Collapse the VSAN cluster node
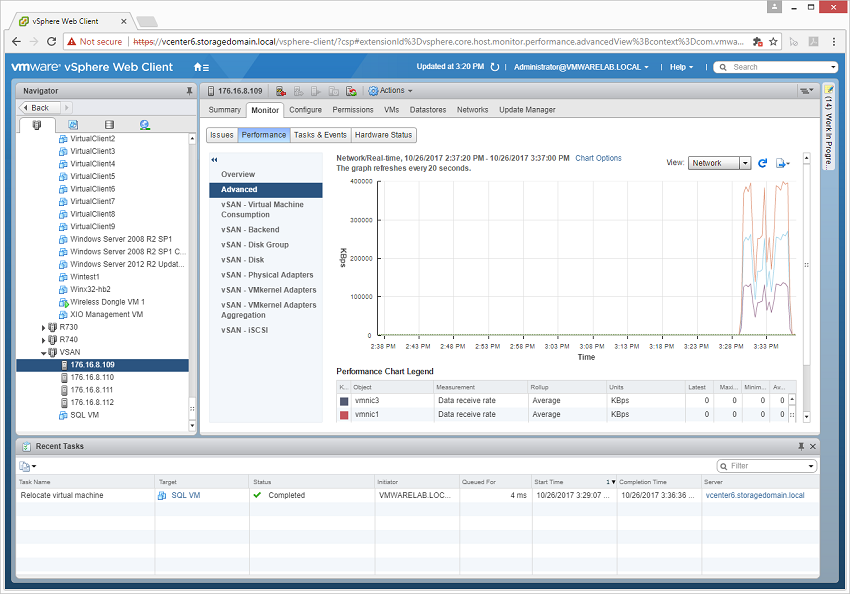The width and height of the screenshot is (850, 594). point(43,353)
